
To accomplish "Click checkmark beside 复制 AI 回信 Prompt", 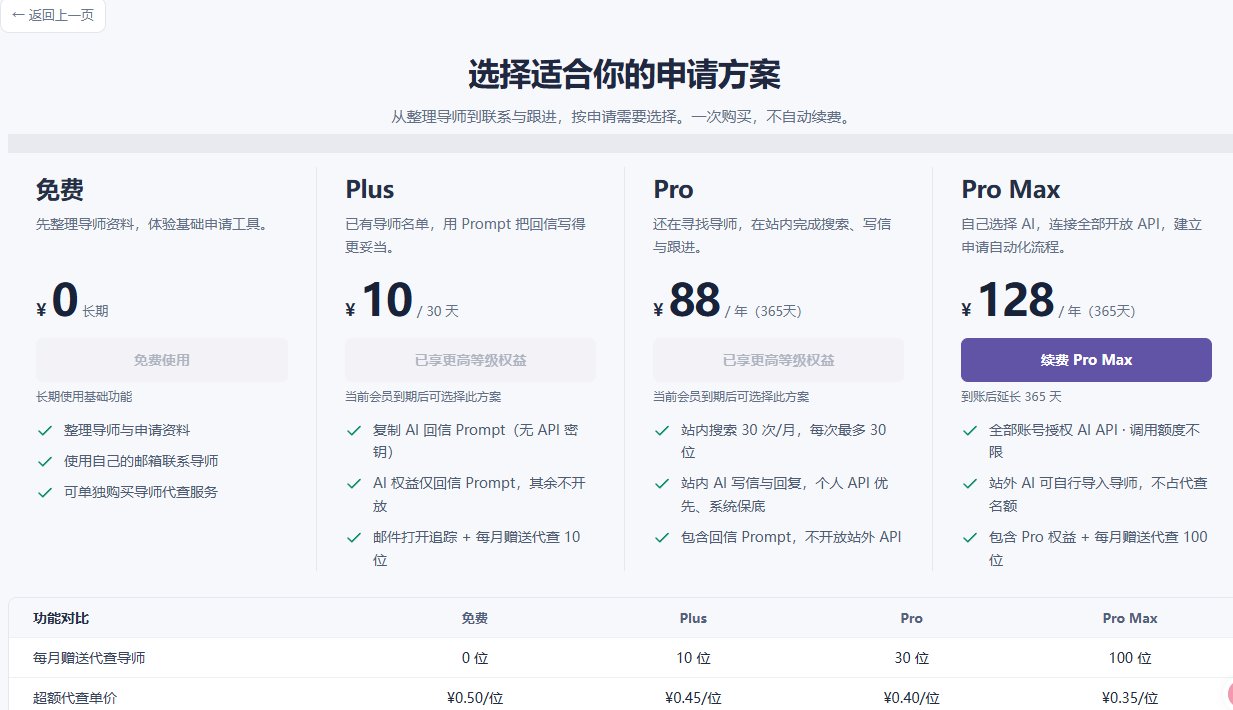I will coord(353,431).
